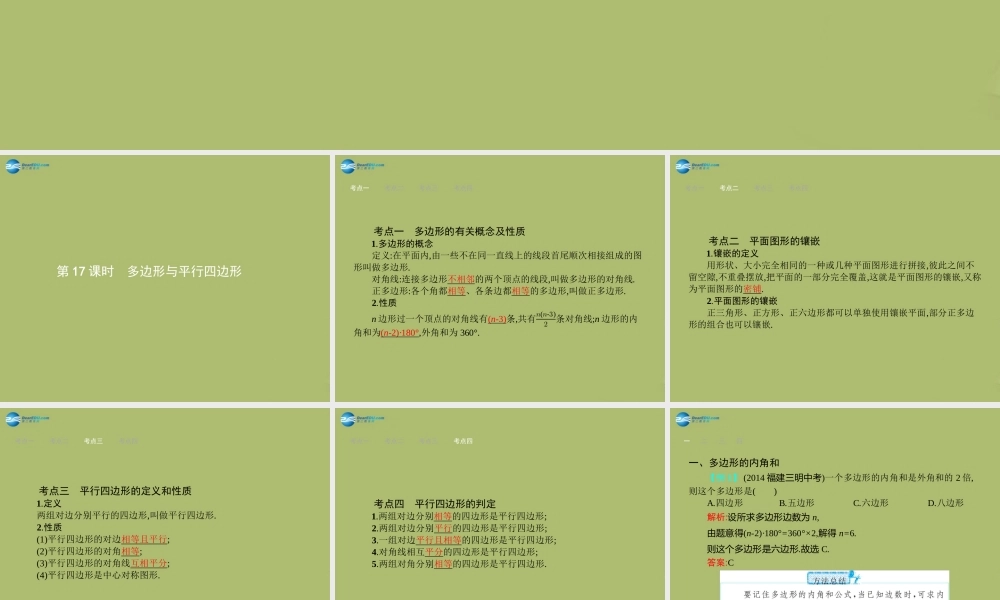1000x600 pixels.
Task: Click the red underlined answer '密铺'
Action: click(x=753, y=289)
